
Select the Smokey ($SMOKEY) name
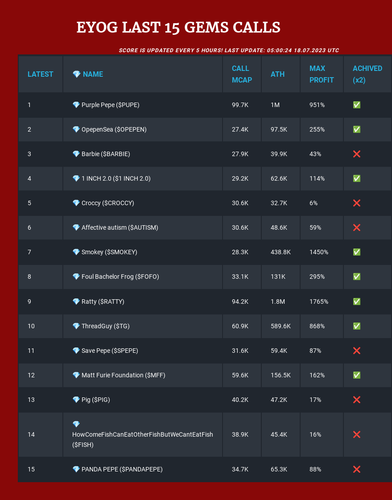[109, 252]
